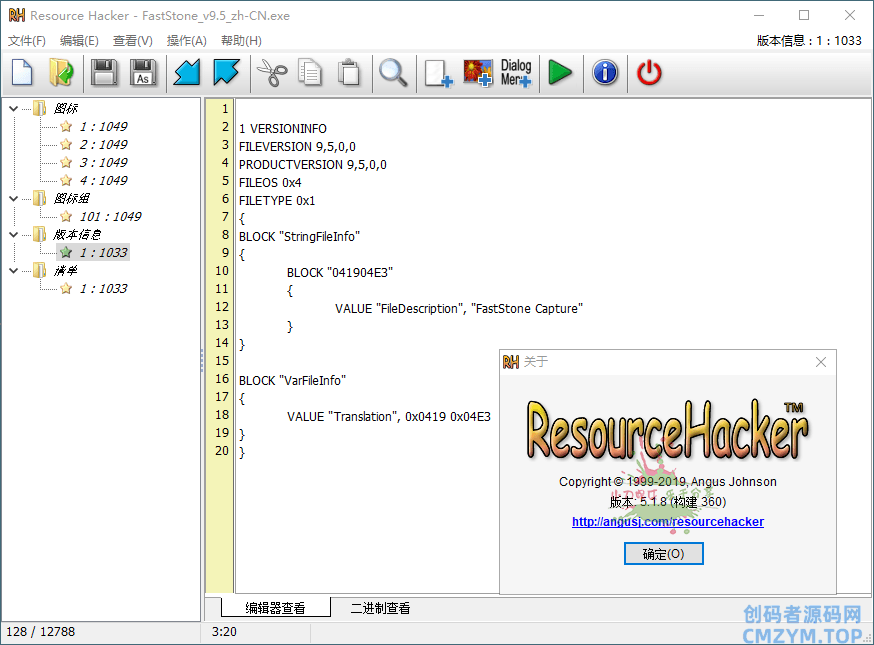Close the 关于 dialog with X
The height and width of the screenshot is (645, 874).
pyautogui.click(x=821, y=362)
